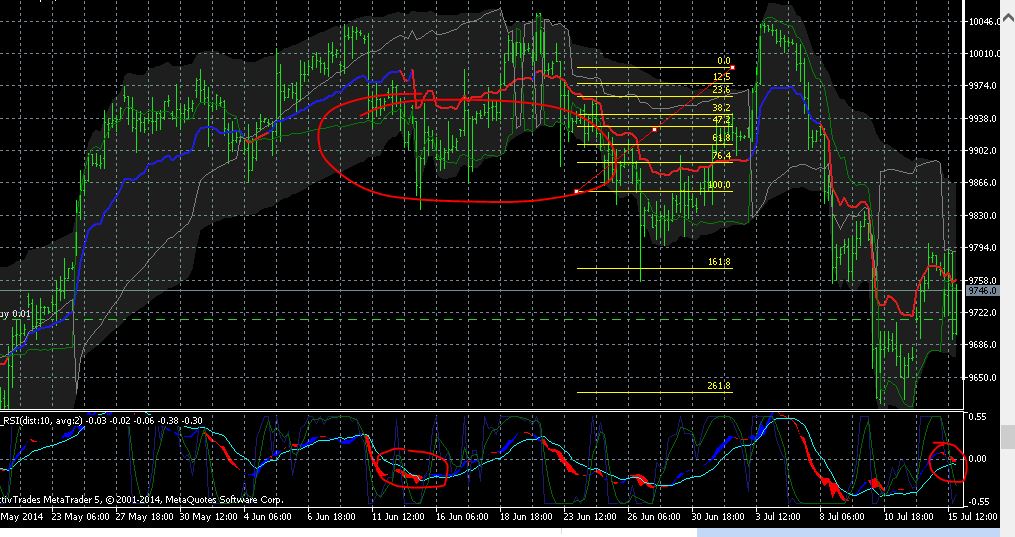Click the vertical scrollbar thumb at the right edge
This screenshot has width=1015, height=537.
point(1008,437)
